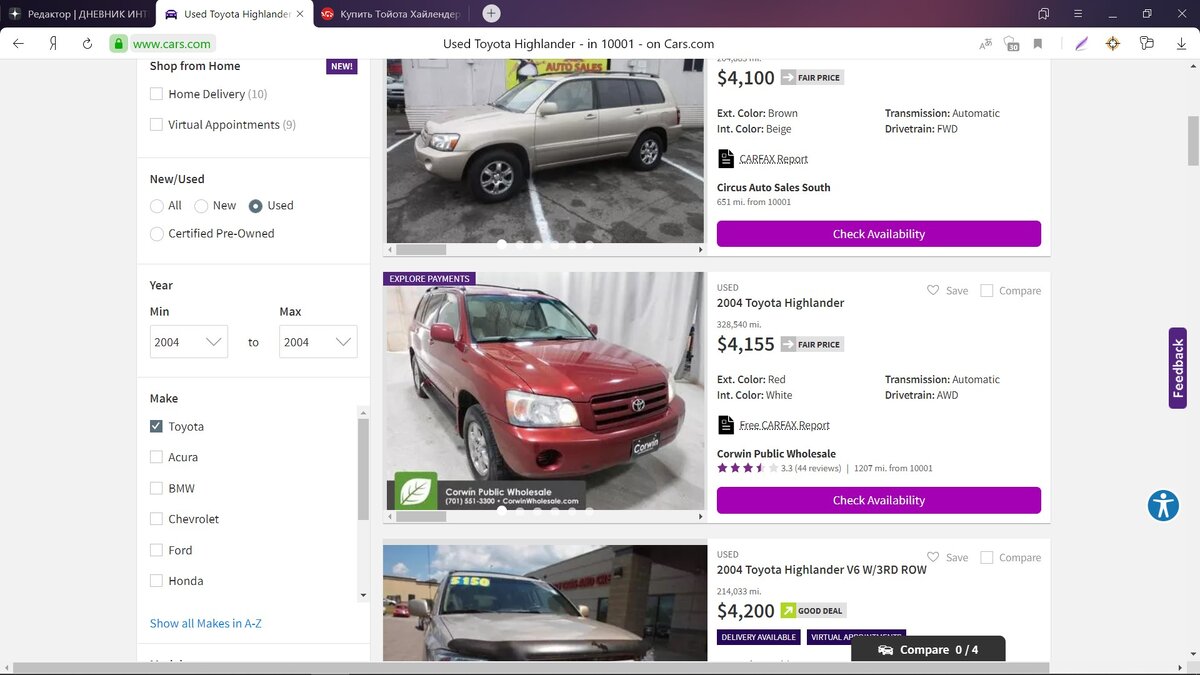
Task: Open the Max year dropdown
Action: [318, 342]
